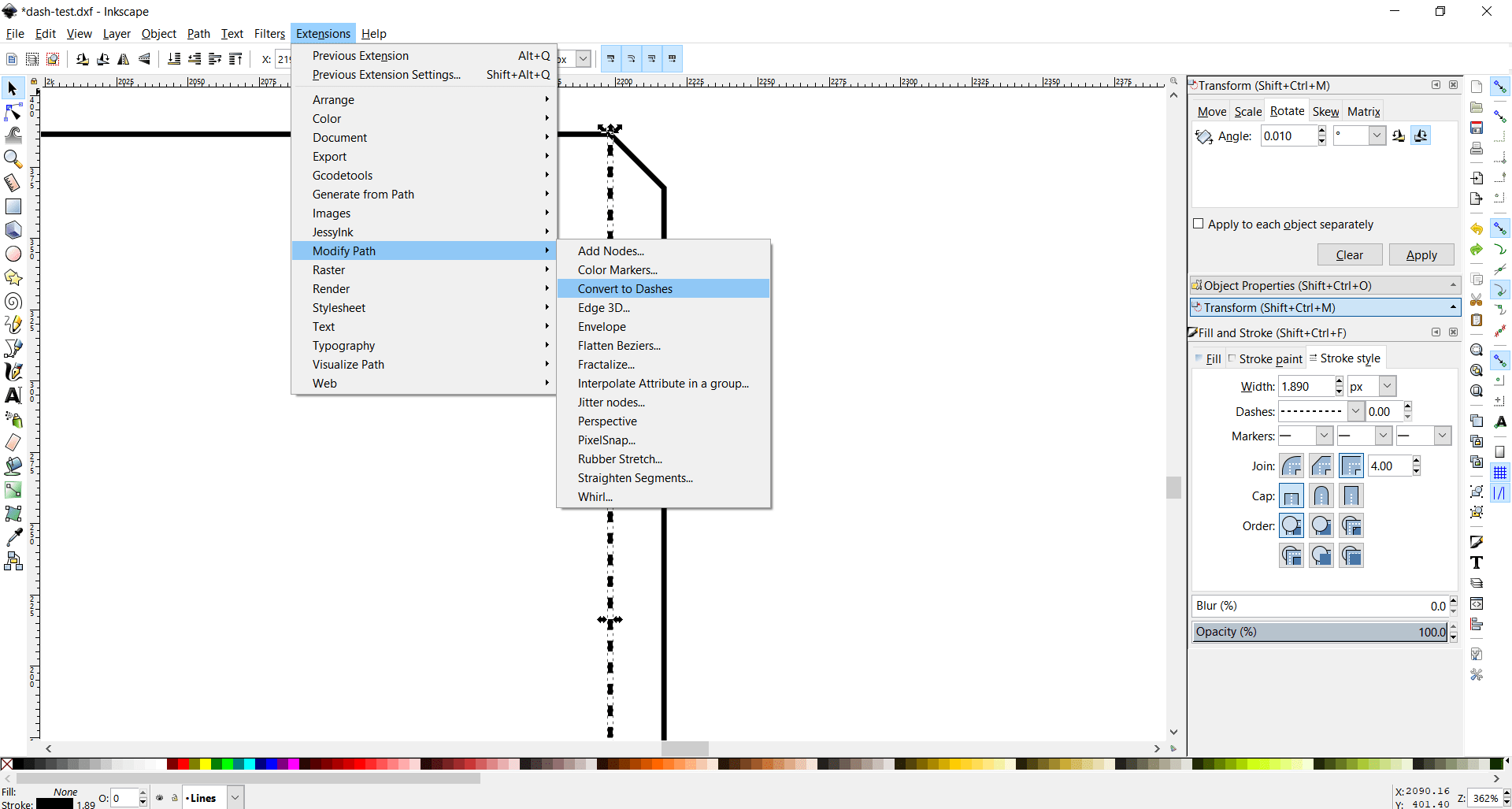Screen dimensions: 1512x809
Task: Open the end marker dropdown
Action: click(x=1443, y=436)
